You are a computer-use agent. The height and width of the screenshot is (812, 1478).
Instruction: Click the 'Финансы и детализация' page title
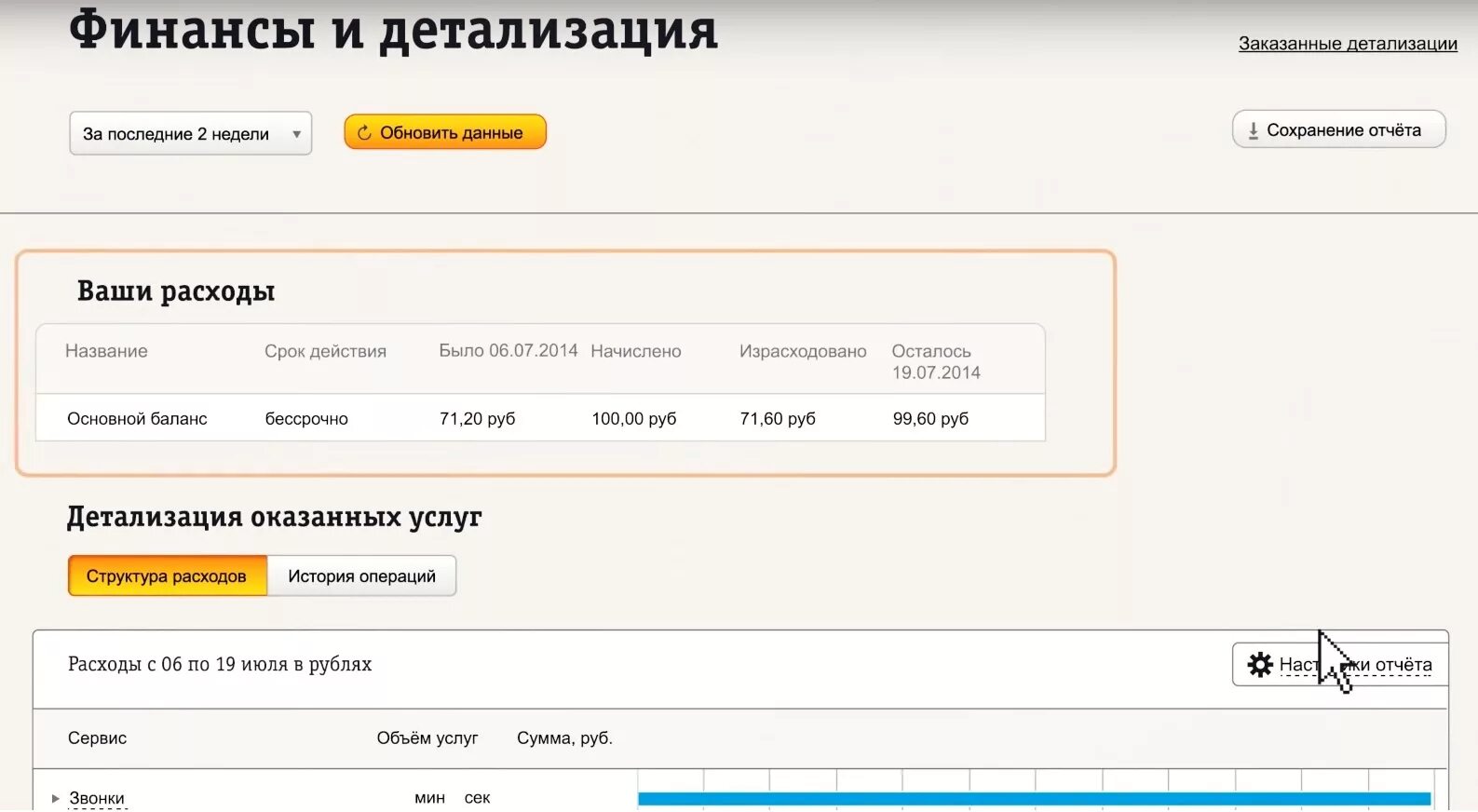point(393,30)
